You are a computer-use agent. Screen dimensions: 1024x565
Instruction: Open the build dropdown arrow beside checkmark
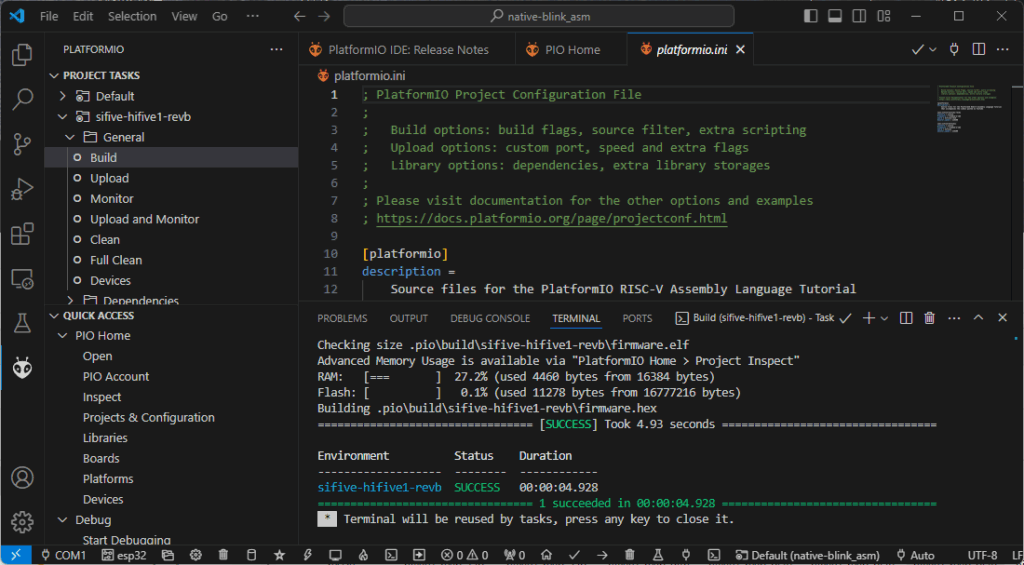click(x=933, y=49)
